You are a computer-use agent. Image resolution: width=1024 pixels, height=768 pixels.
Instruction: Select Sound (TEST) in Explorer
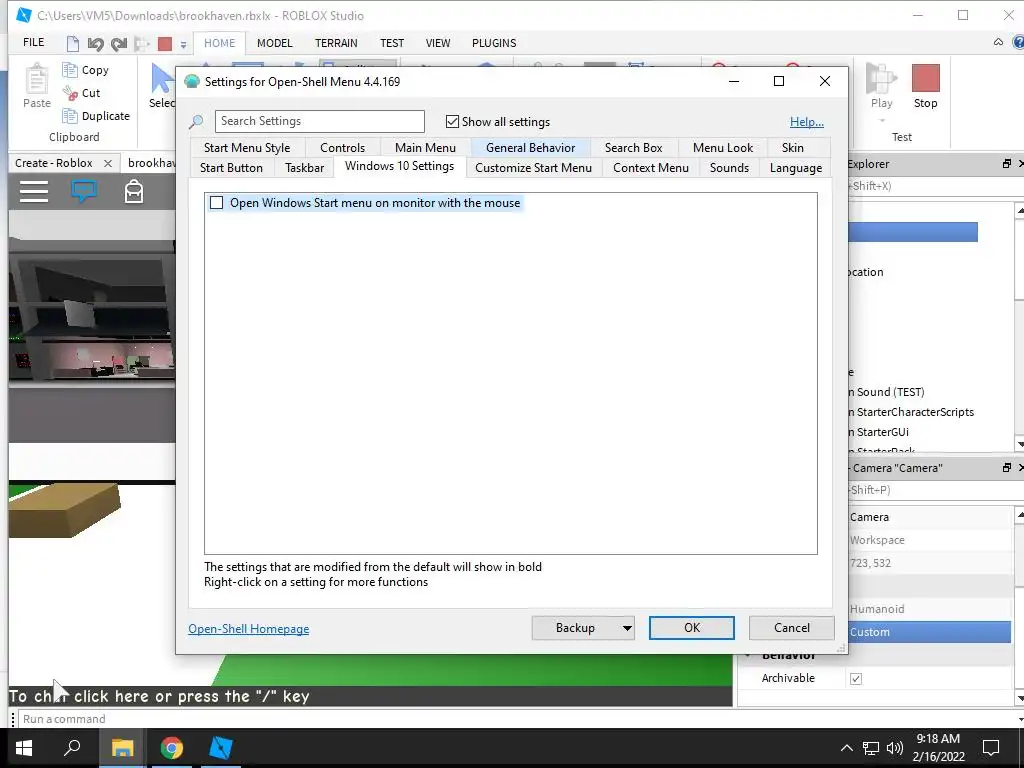click(x=890, y=392)
